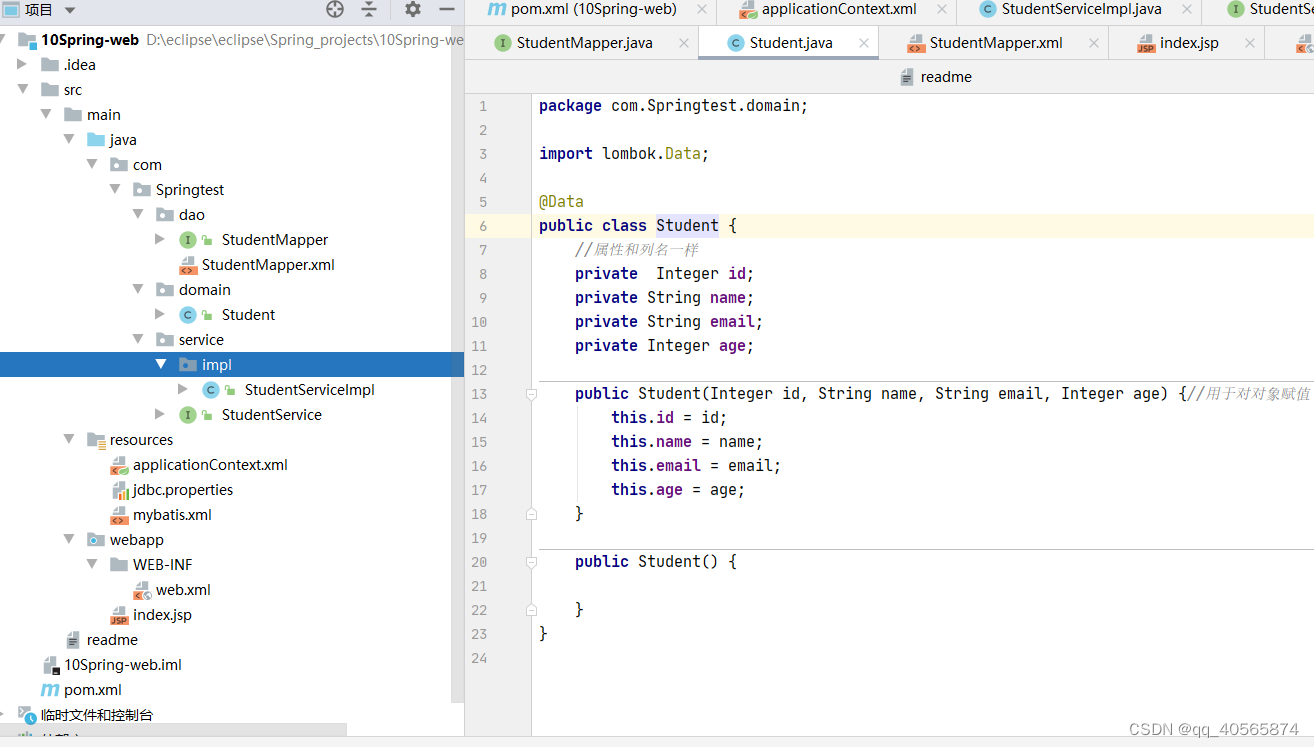1314x747 pixels.
Task: Expand the .idea folder
Action: pos(23,65)
